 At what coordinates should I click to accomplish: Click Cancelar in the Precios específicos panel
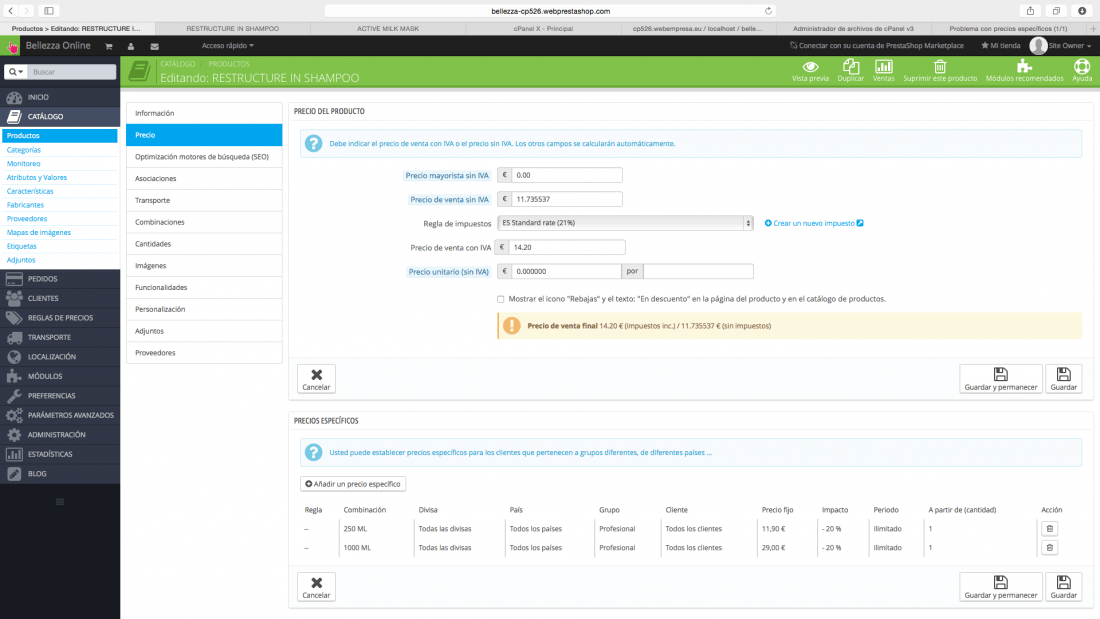pos(316,587)
